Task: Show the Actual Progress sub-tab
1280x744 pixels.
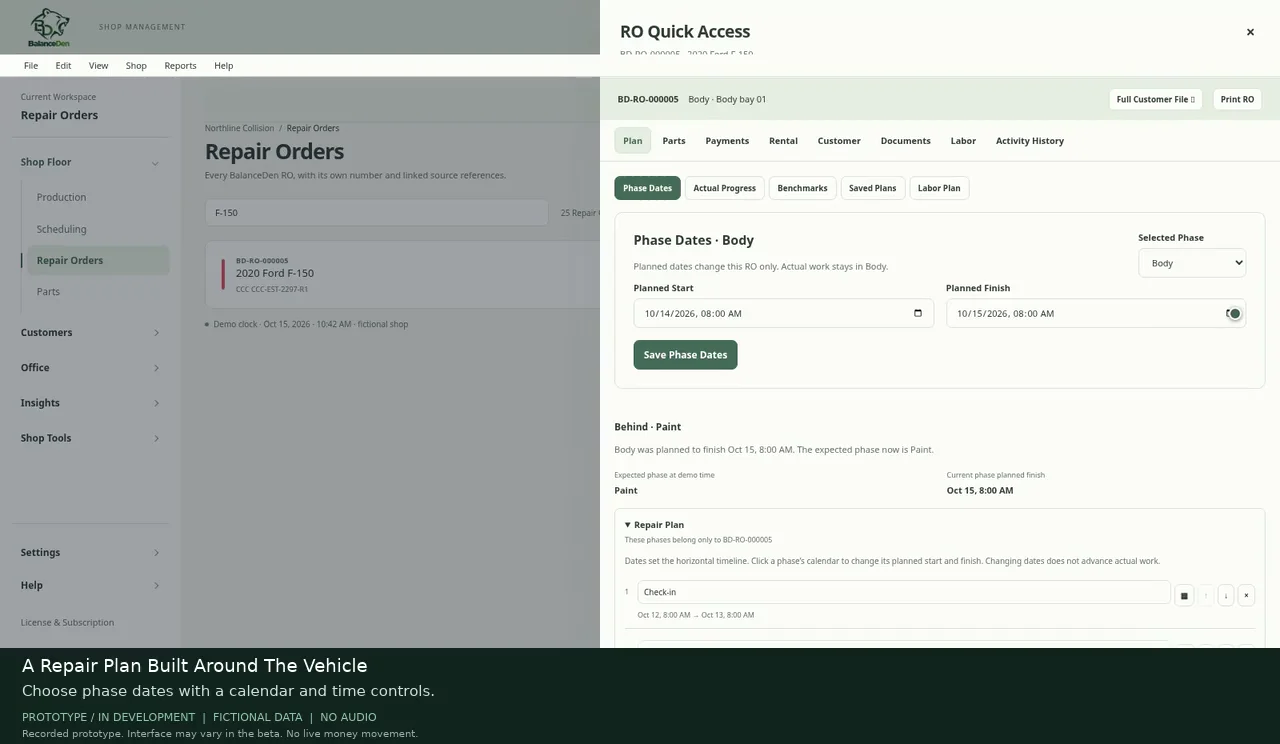Action: point(725,188)
